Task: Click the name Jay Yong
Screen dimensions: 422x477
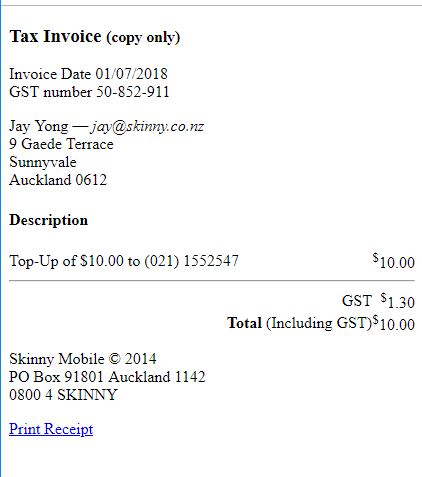Action: coord(39,127)
